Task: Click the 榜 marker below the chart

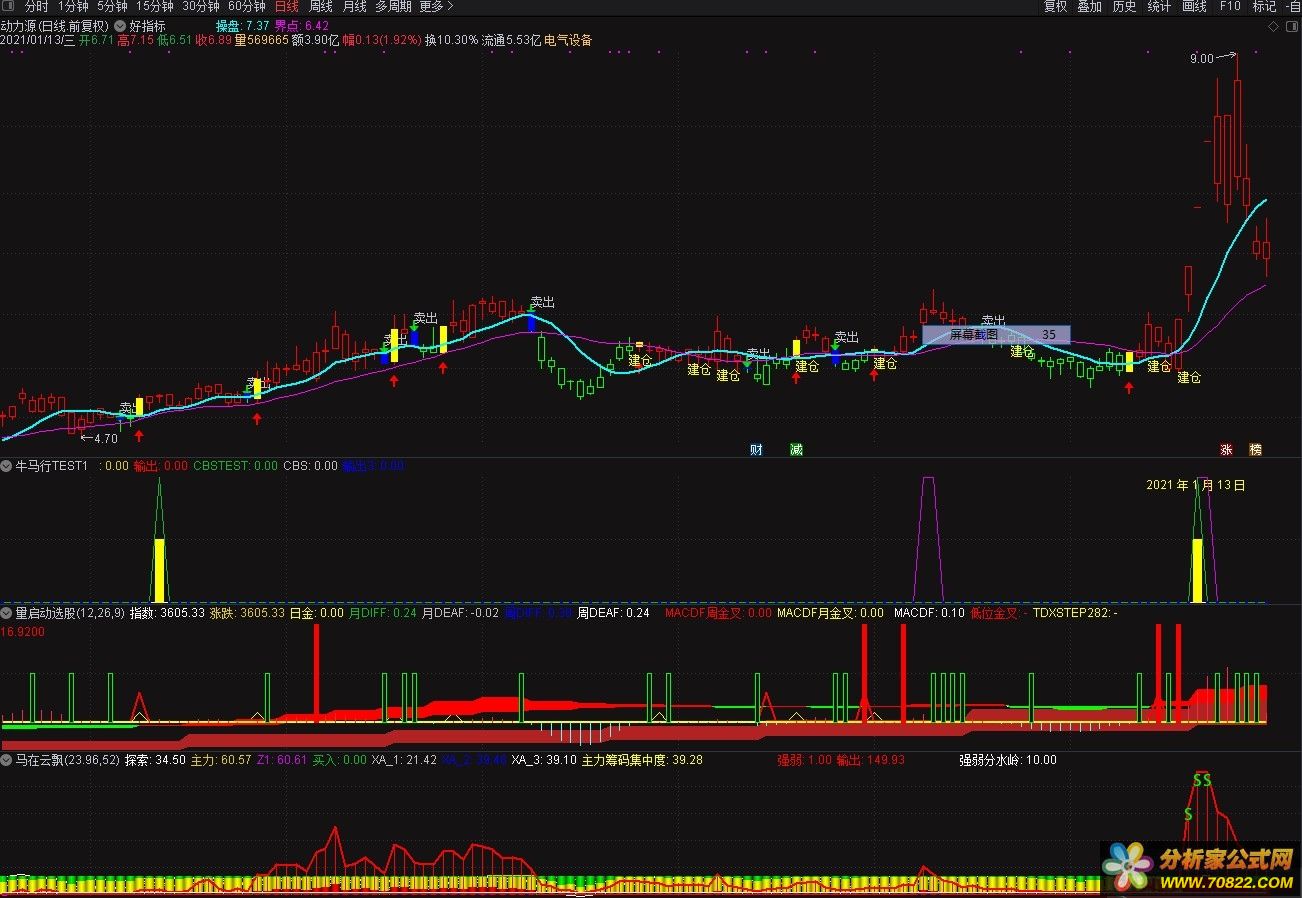Action: coord(1256,450)
